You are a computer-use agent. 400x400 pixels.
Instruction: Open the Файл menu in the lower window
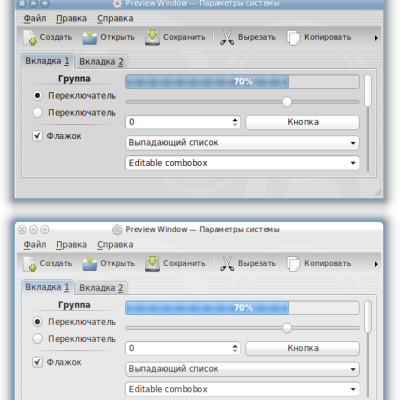tap(35, 244)
